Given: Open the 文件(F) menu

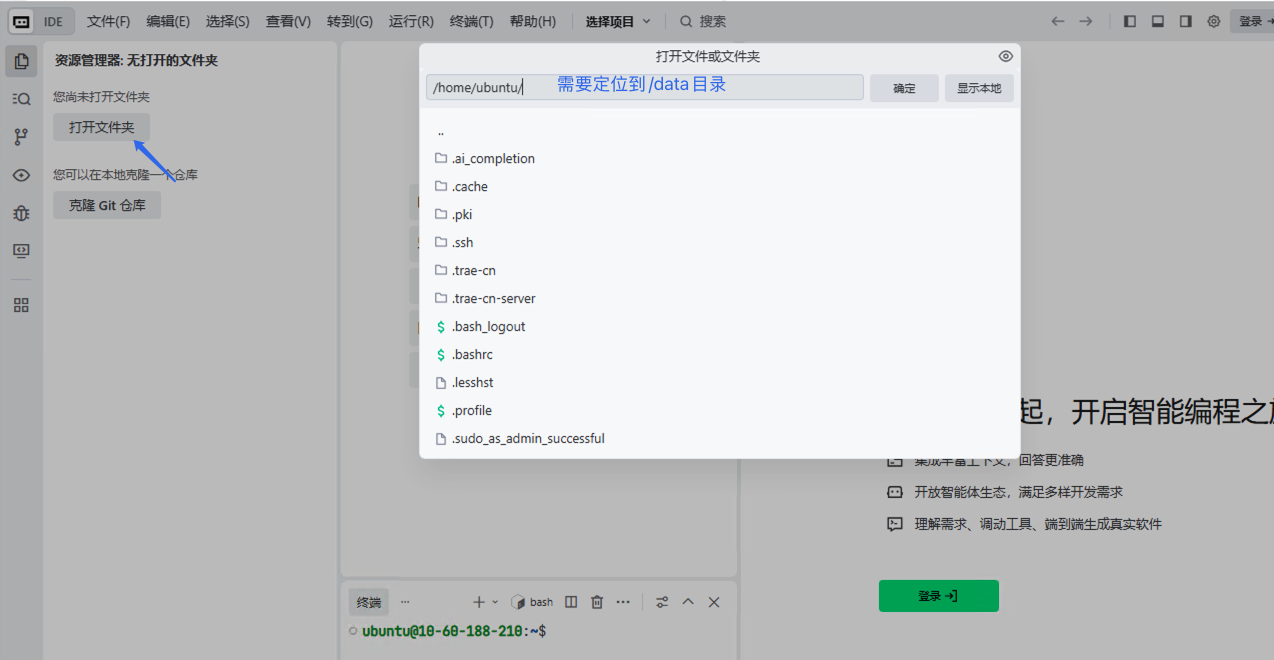Looking at the screenshot, I should point(108,21).
